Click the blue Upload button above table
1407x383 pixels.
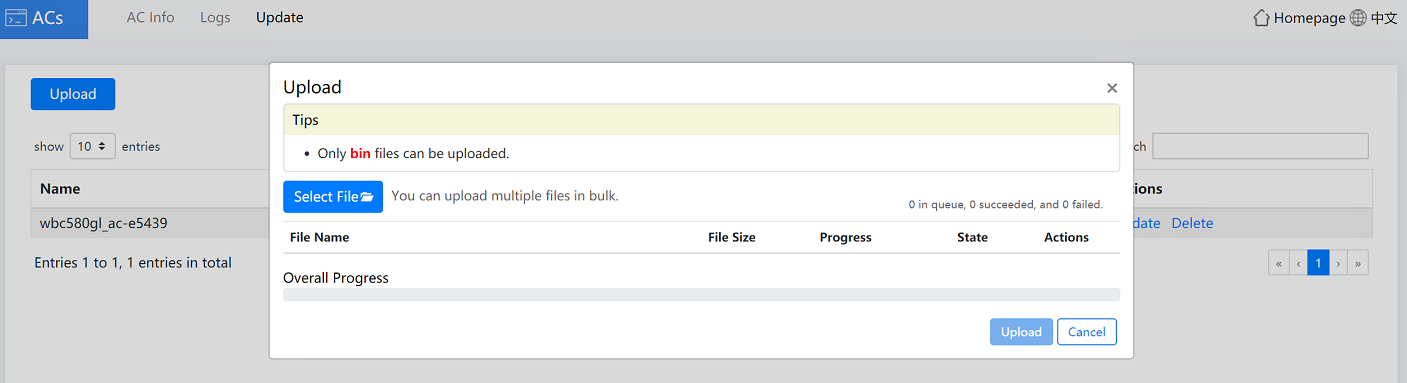73,94
